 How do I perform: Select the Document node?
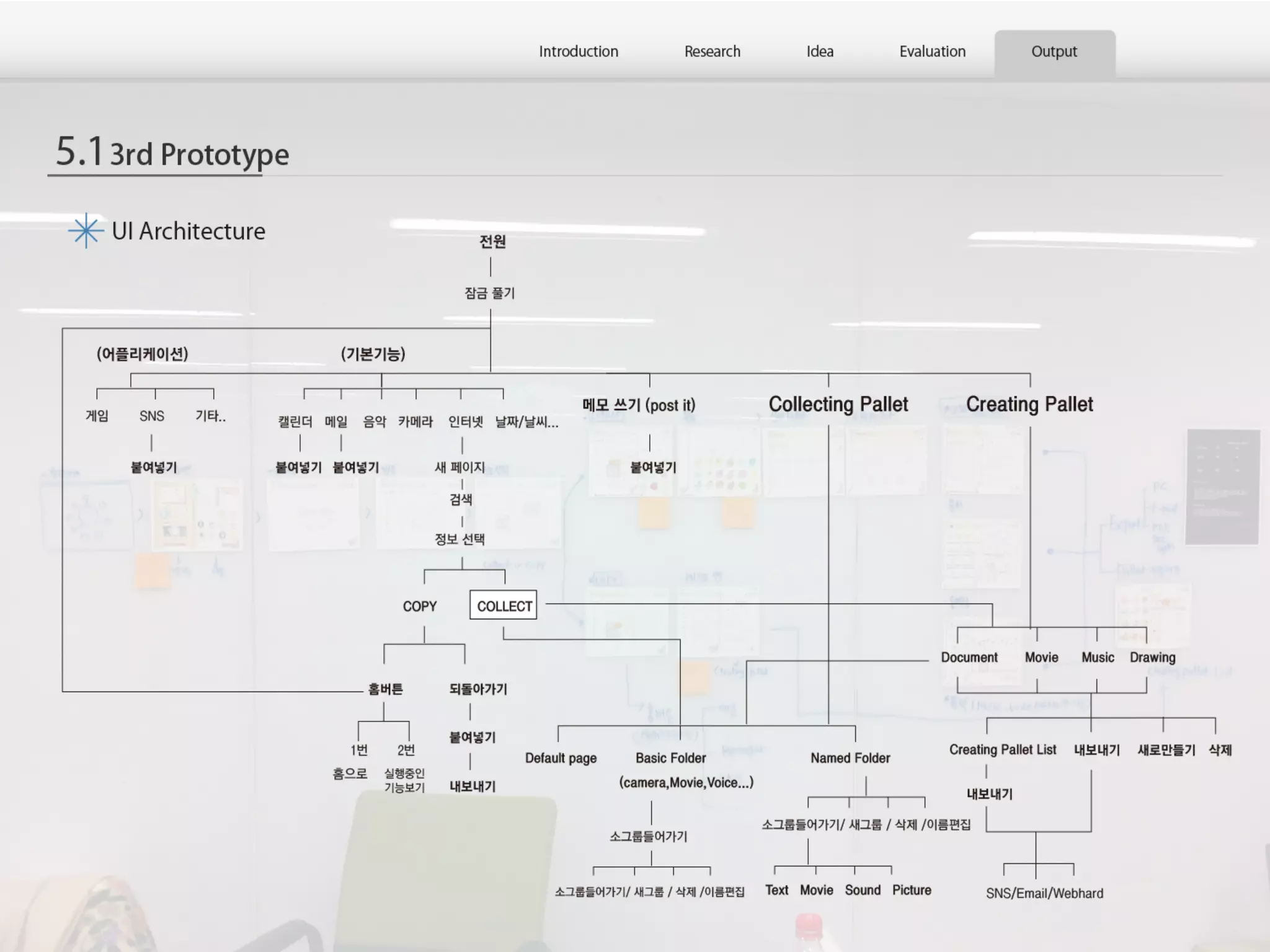click(969, 657)
